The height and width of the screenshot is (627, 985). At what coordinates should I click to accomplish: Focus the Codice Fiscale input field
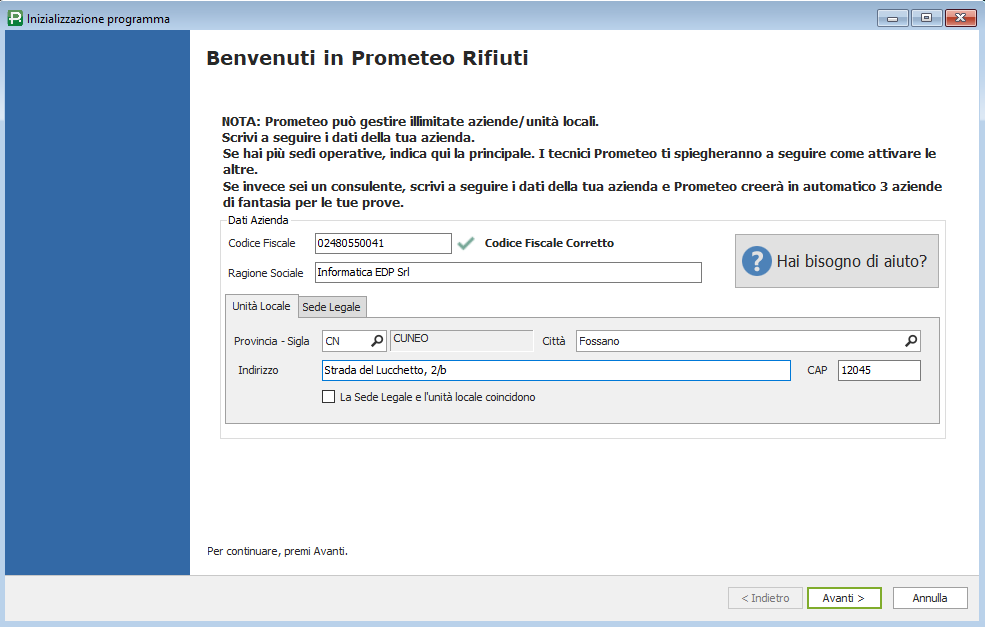click(x=382, y=243)
